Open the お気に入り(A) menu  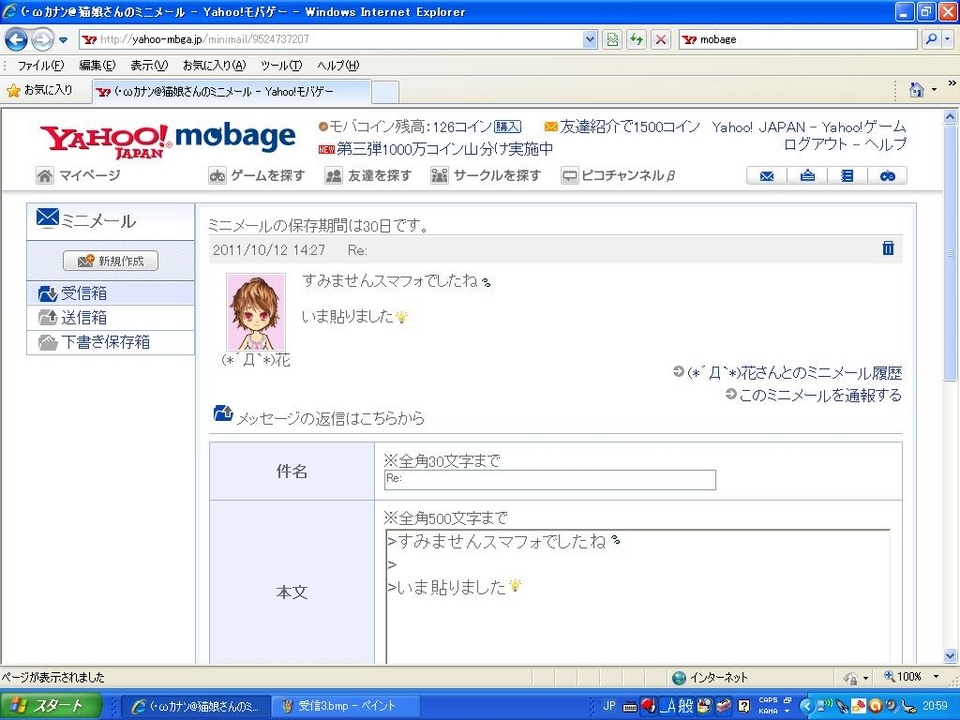point(214,65)
